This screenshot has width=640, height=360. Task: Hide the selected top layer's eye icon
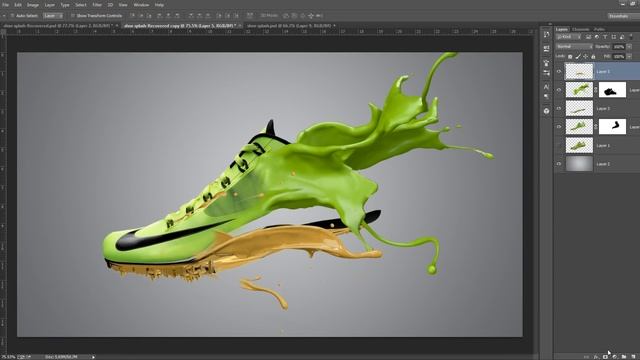(559, 71)
